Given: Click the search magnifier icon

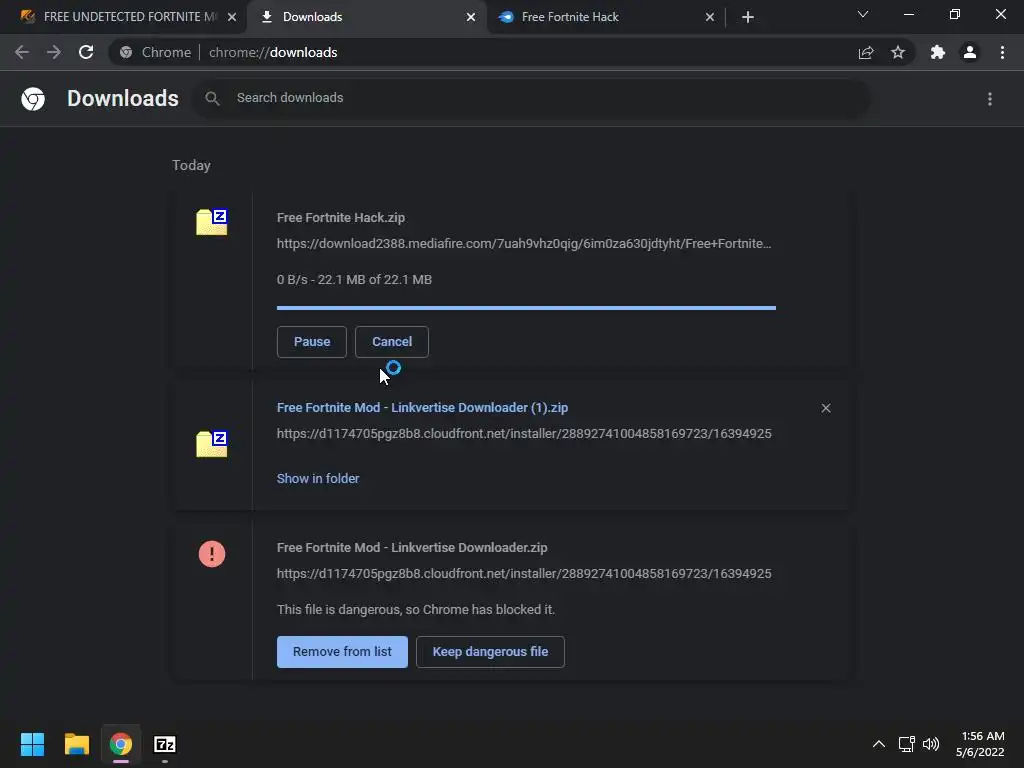Looking at the screenshot, I should (x=212, y=98).
